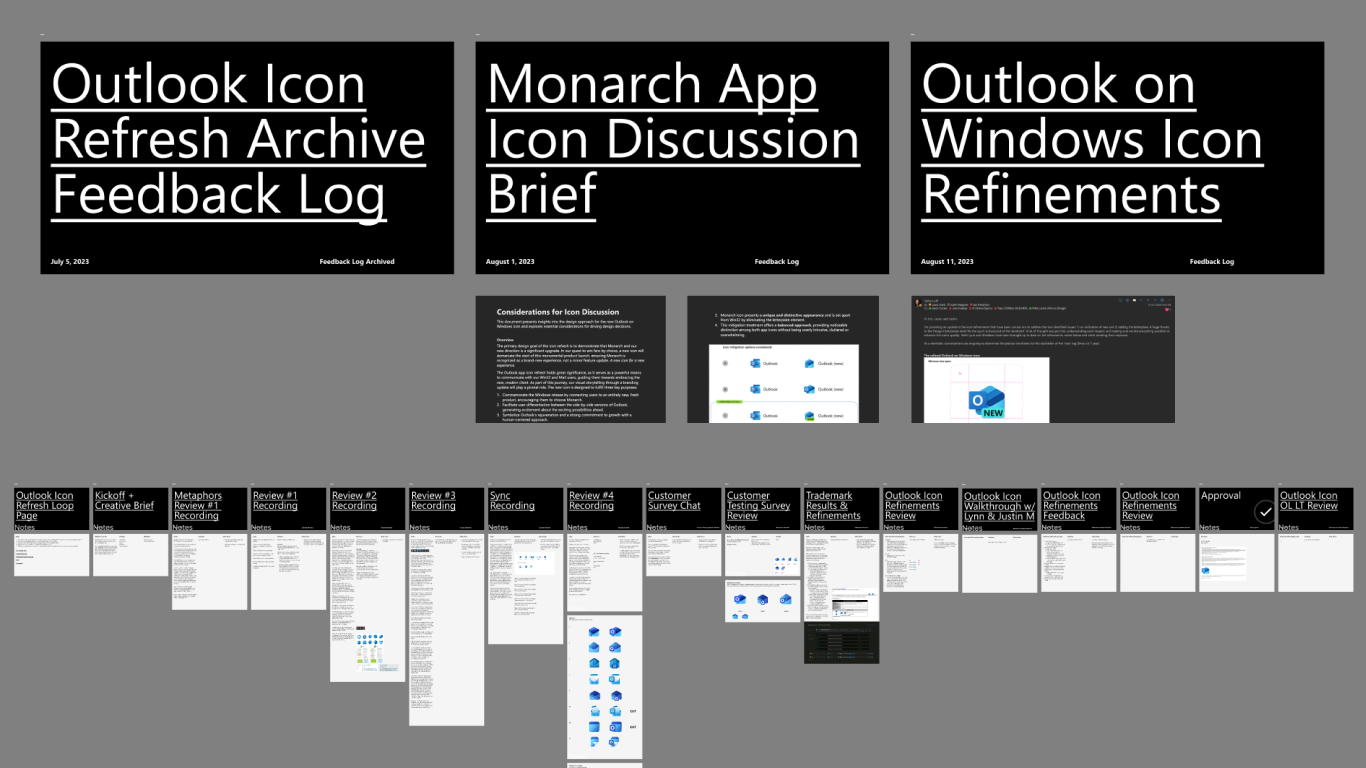Screen dimensions: 1366x768
Task: Click the July 5, 2023 date label
Action: click(70, 262)
